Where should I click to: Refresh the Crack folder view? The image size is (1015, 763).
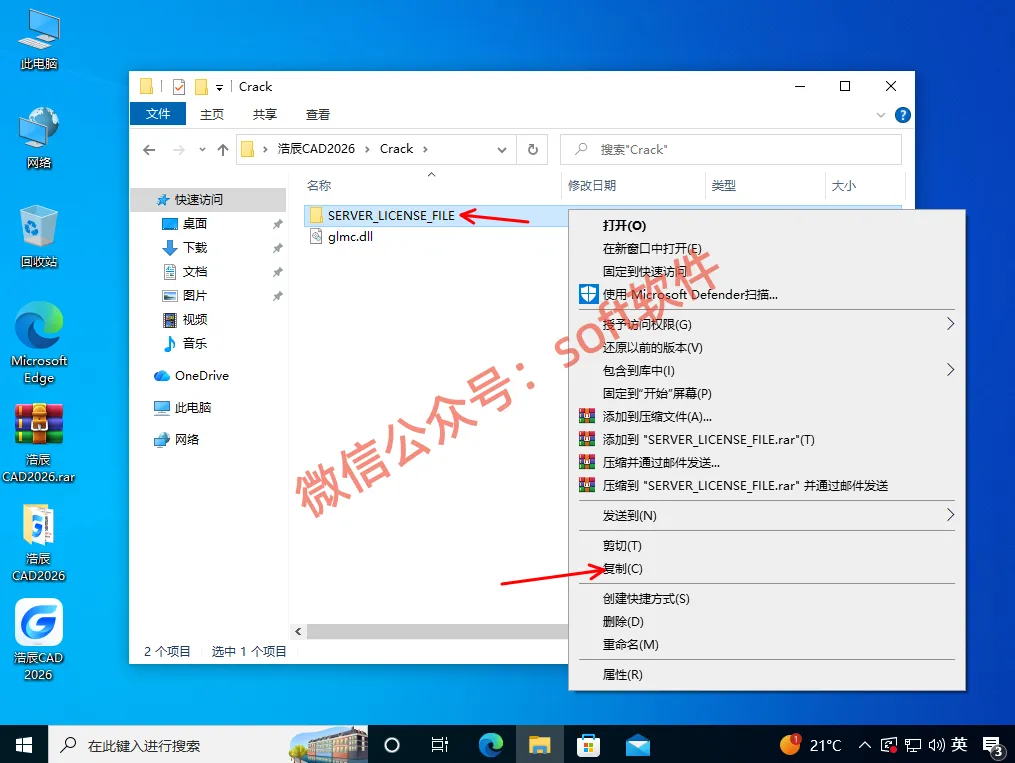pos(533,149)
